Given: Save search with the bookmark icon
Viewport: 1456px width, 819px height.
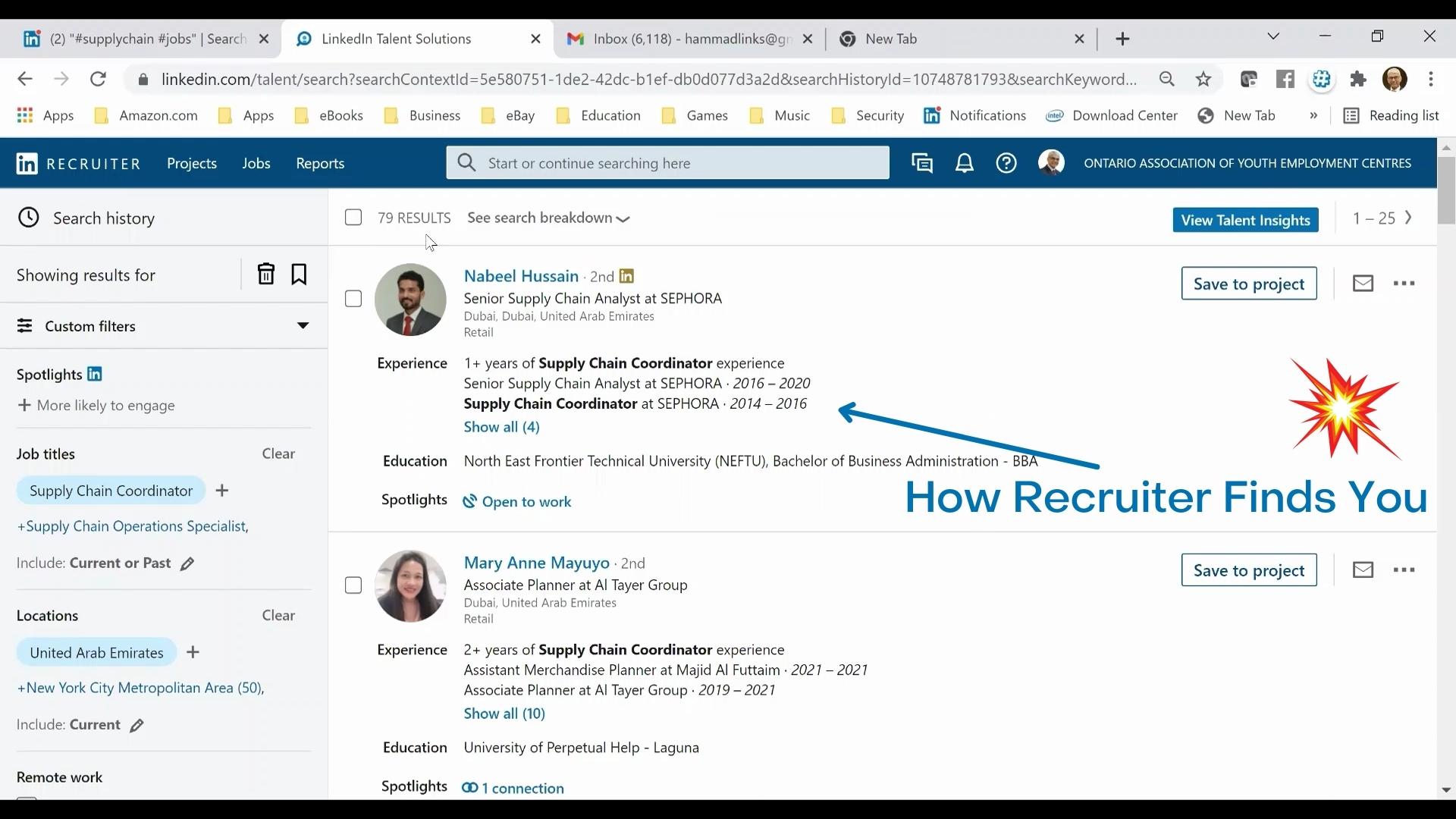Looking at the screenshot, I should click(x=299, y=274).
